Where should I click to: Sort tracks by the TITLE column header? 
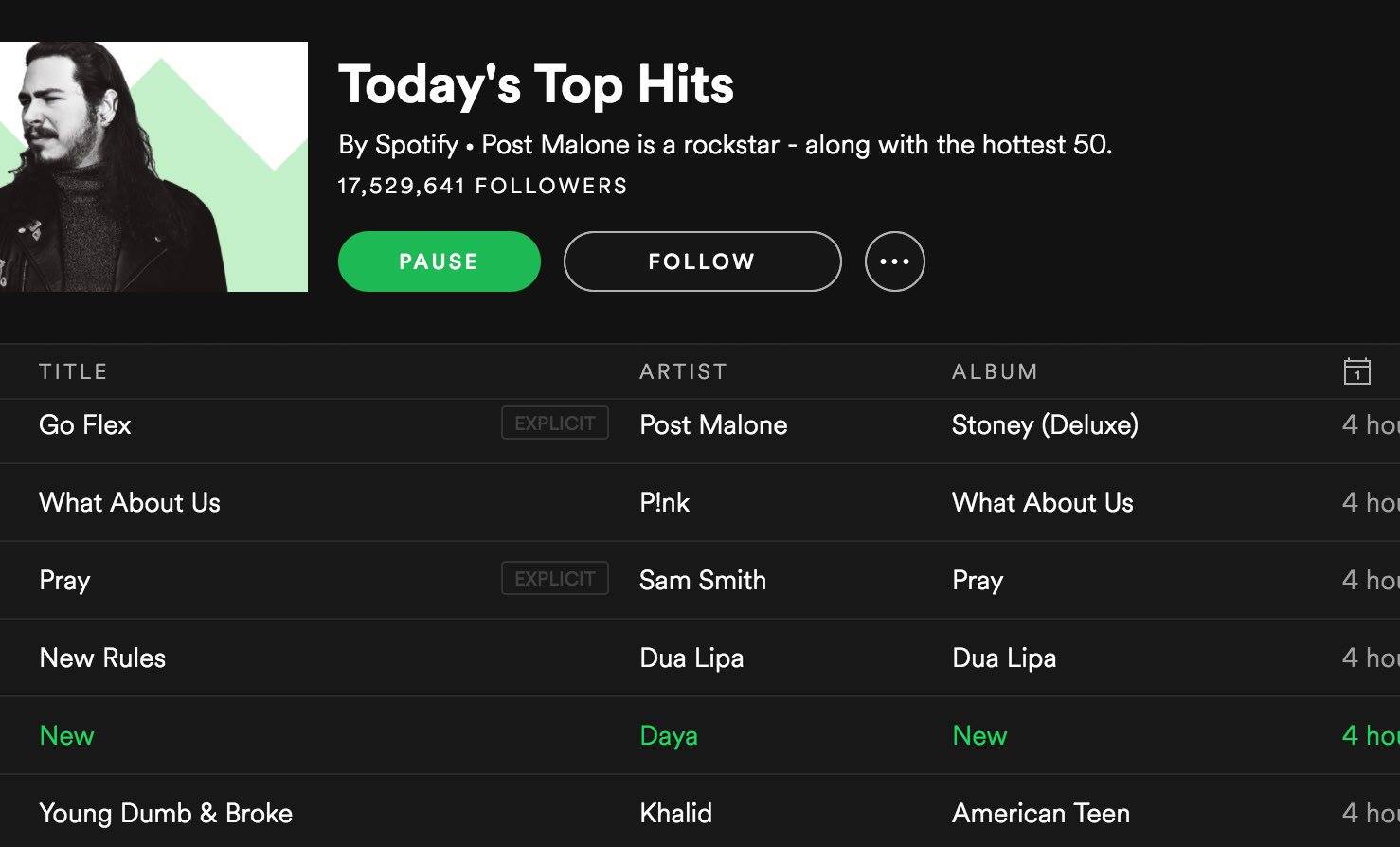(73, 371)
